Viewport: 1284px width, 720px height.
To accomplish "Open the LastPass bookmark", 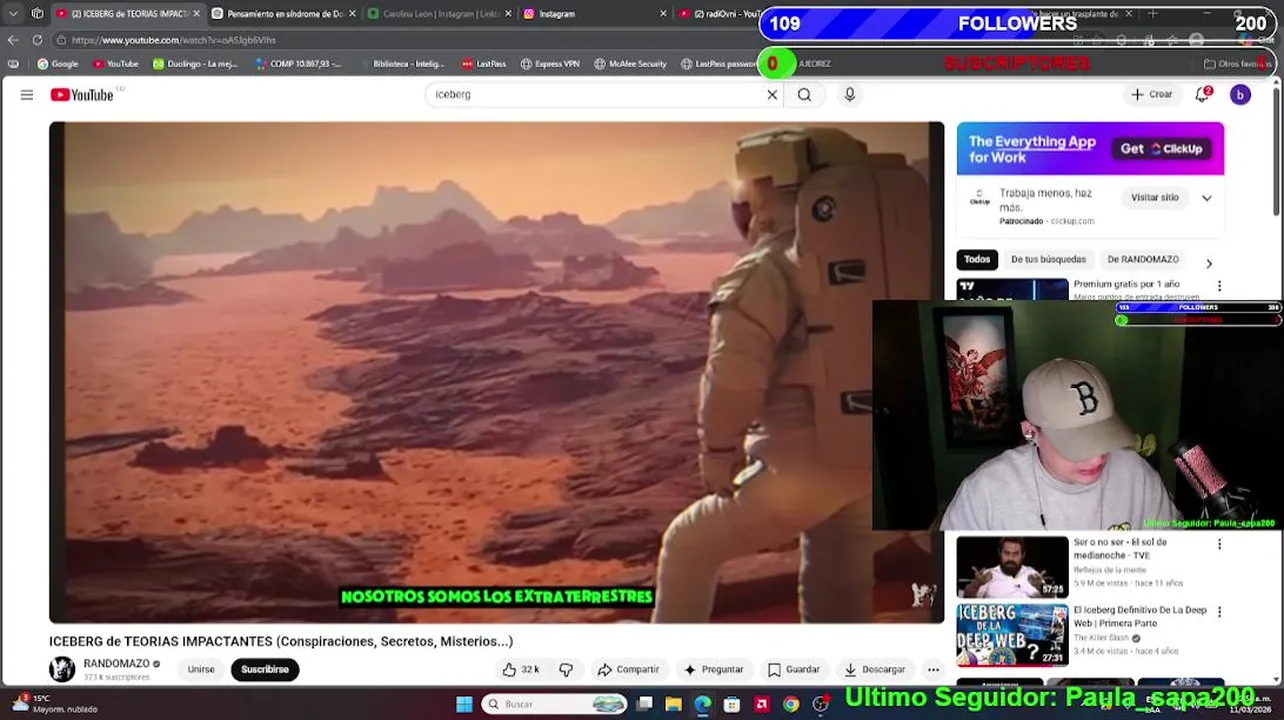I will point(484,64).
